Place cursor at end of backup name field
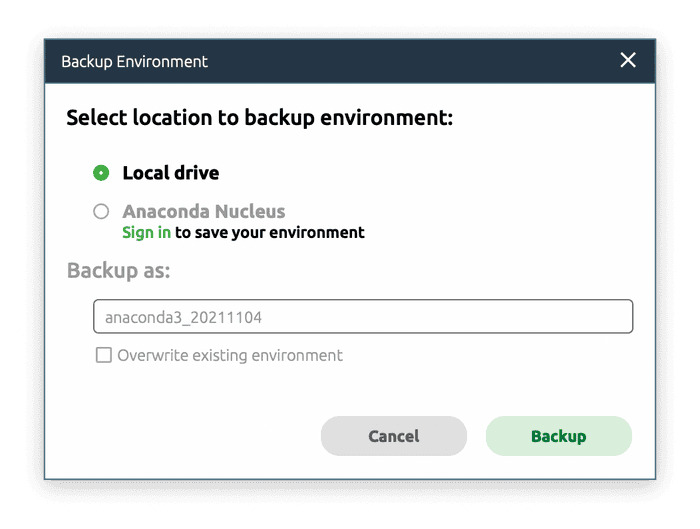Screen dimensions: 700x529 point(600,317)
